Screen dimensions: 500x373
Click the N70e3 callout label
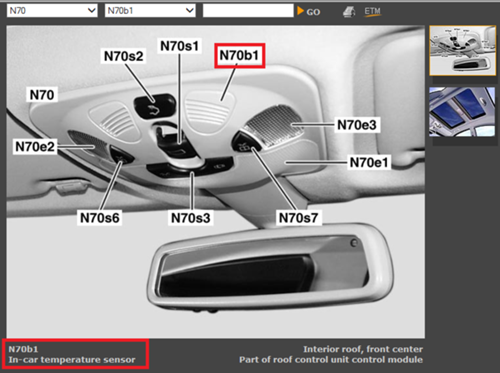point(357,125)
